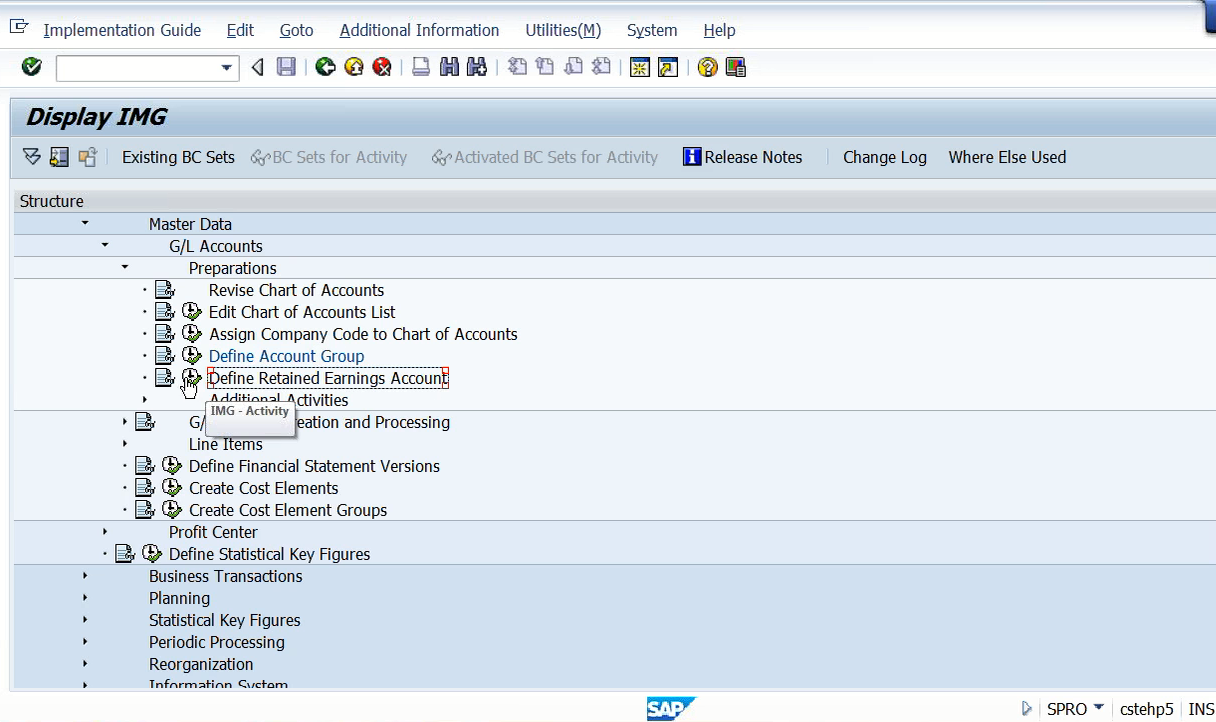Viewport: 1216px width, 722px height.
Task: Execute Define Statistical Key Figures activity icon
Action: (x=152, y=554)
